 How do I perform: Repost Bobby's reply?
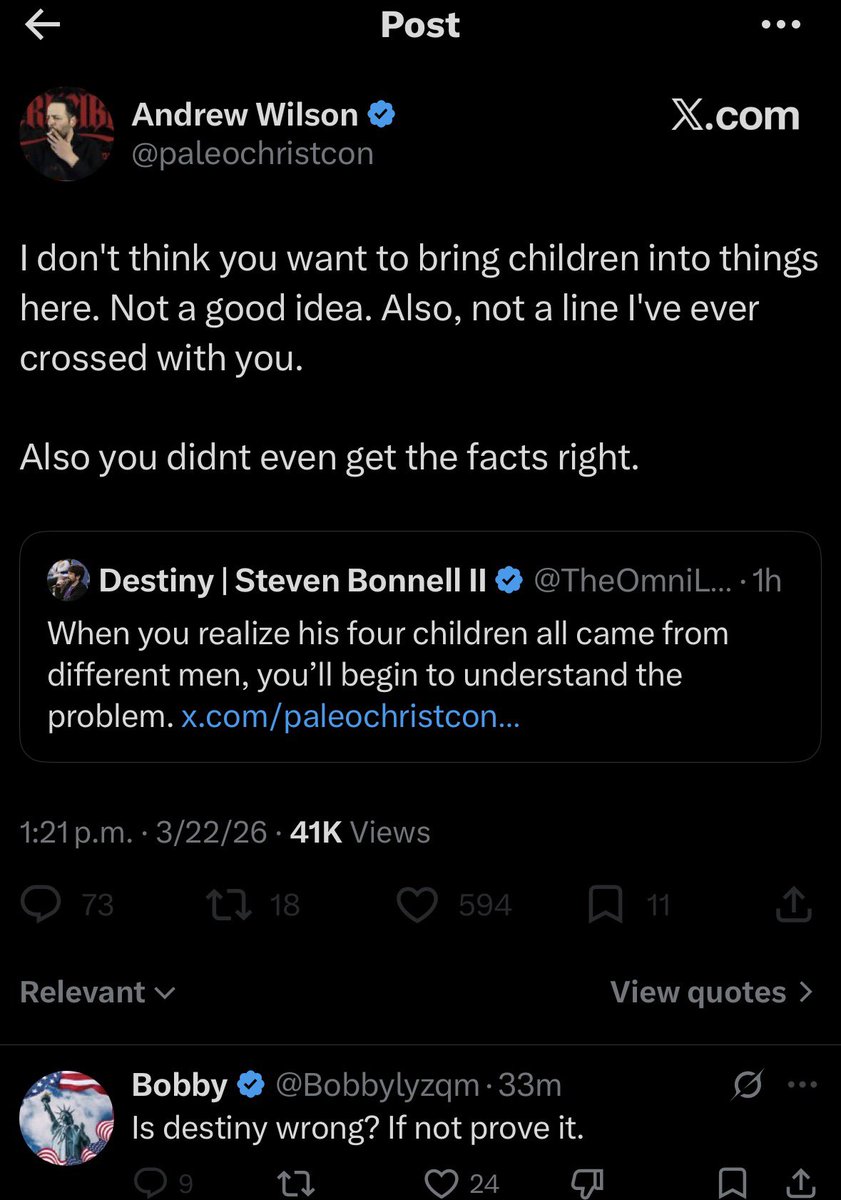pos(294,1182)
